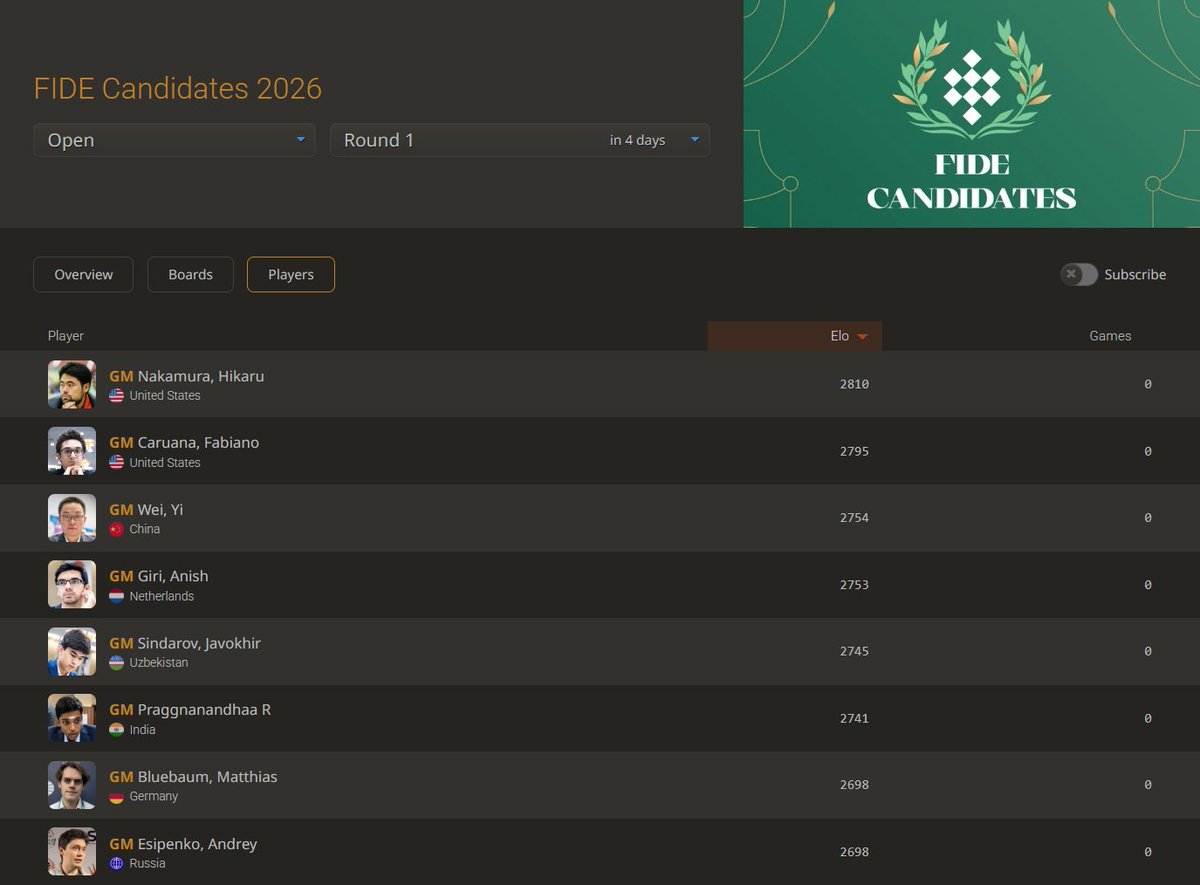Toggle the Subscribe switch
This screenshot has height=885, width=1200.
pyautogui.click(x=1079, y=274)
